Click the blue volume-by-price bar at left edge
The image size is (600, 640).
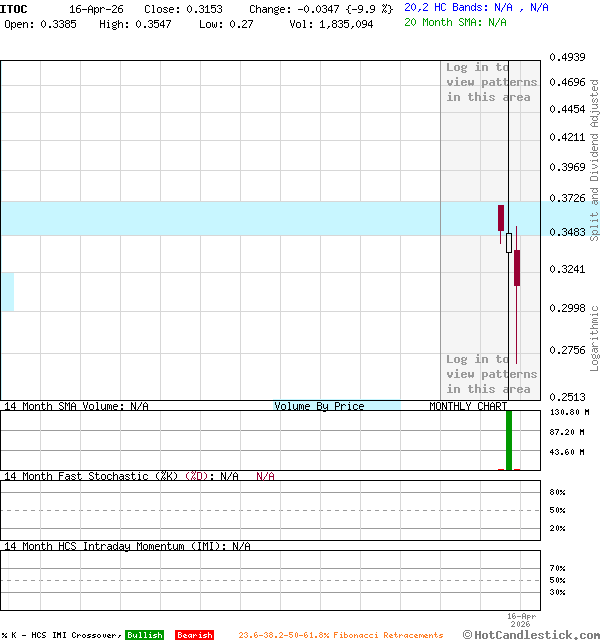7,291
